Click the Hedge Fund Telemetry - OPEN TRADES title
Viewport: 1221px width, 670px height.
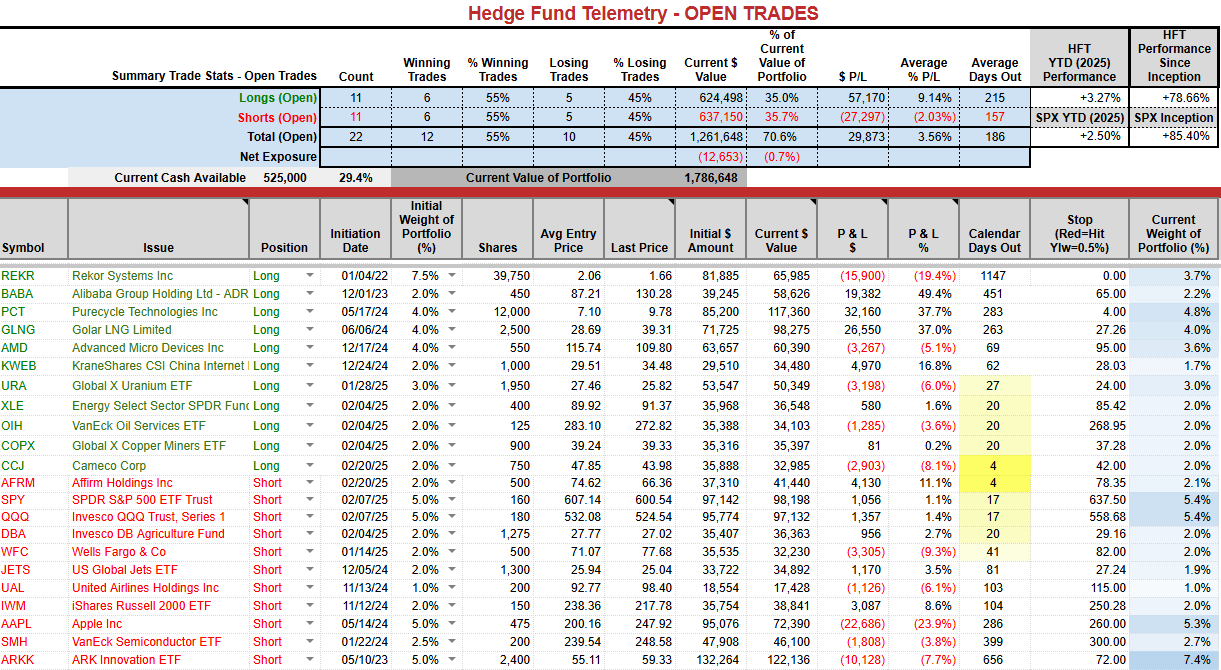[x=643, y=13]
